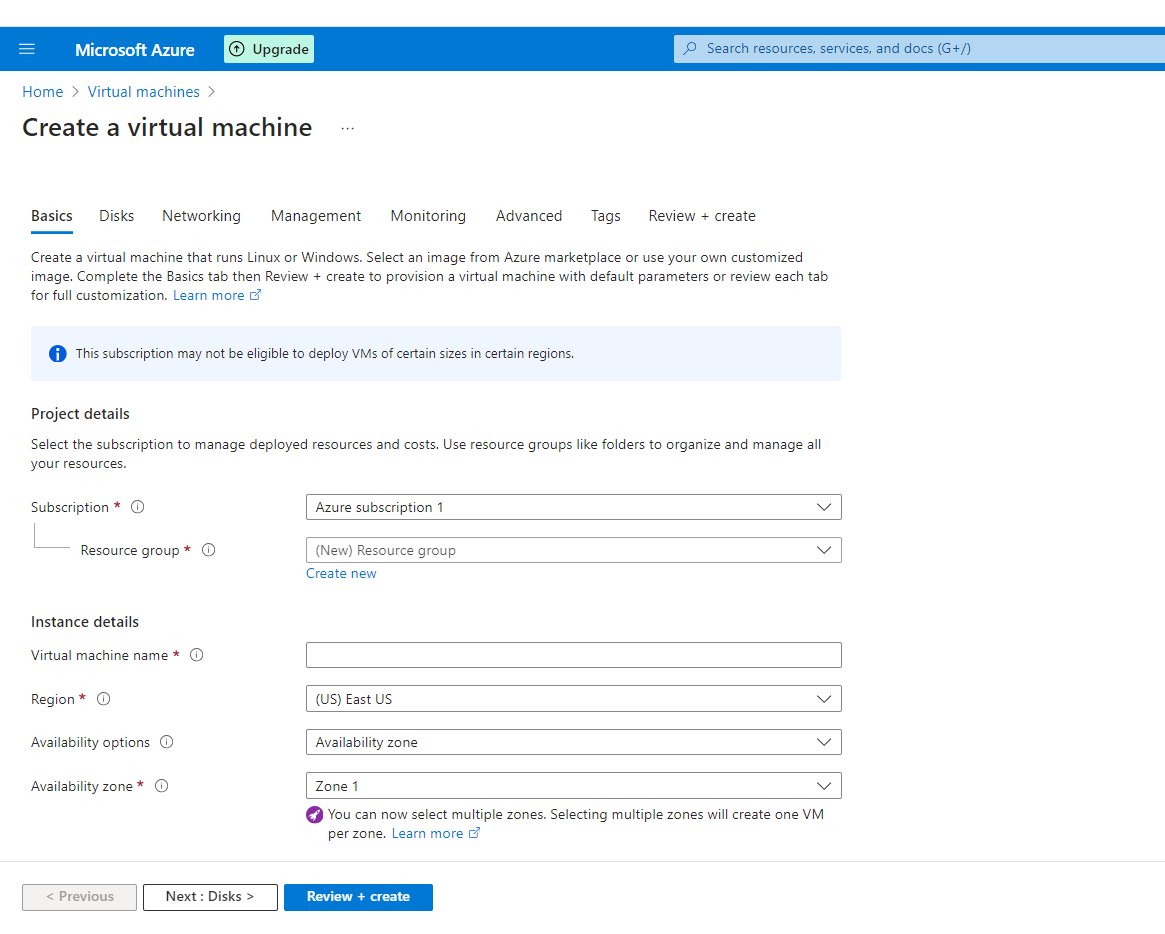The height and width of the screenshot is (934, 1165).
Task: Show info tooltip for Resource group
Action: (x=209, y=550)
